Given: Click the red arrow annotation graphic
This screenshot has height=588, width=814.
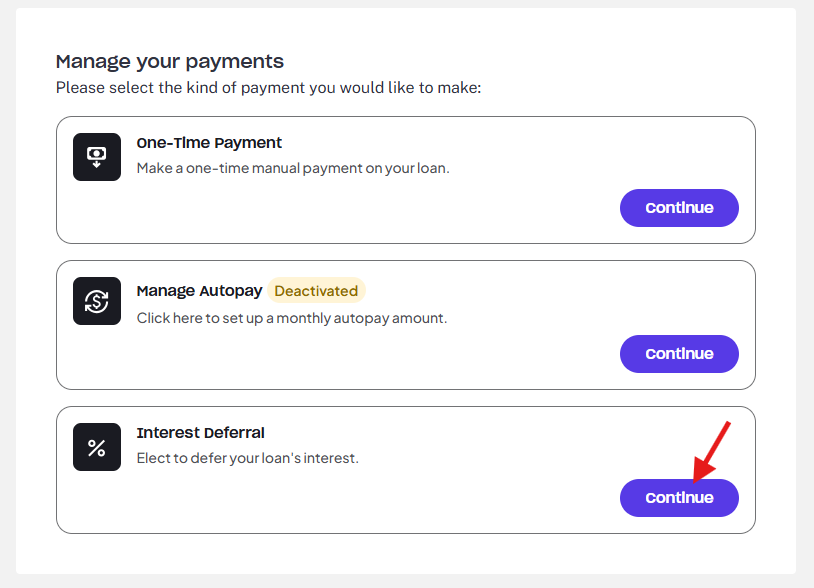Looking at the screenshot, I should coord(712,452).
